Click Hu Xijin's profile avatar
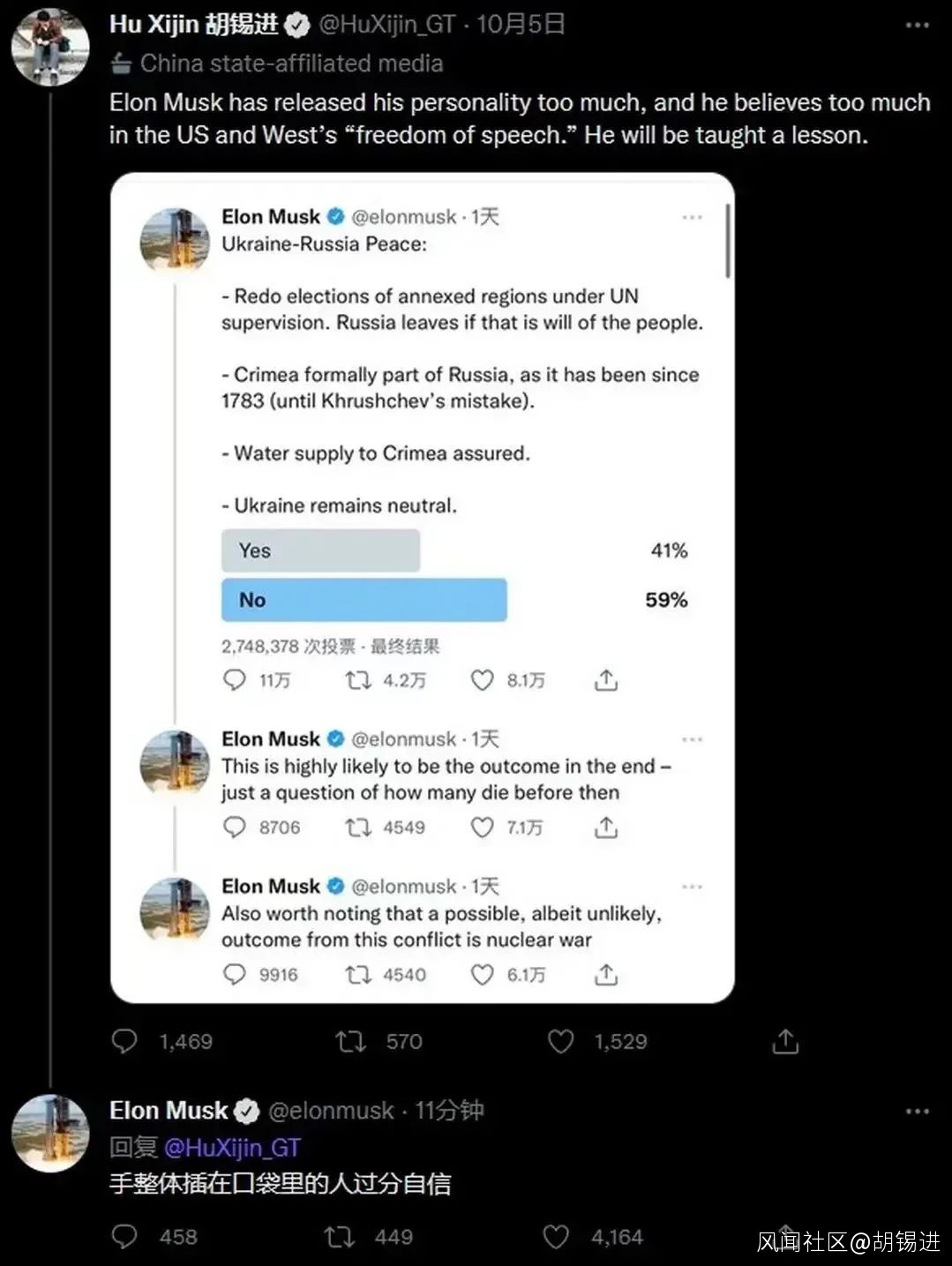The width and height of the screenshot is (952, 1266). [x=50, y=47]
